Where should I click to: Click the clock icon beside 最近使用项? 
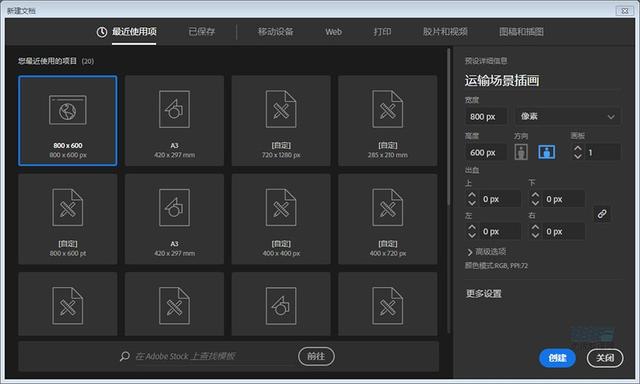pyautogui.click(x=102, y=32)
